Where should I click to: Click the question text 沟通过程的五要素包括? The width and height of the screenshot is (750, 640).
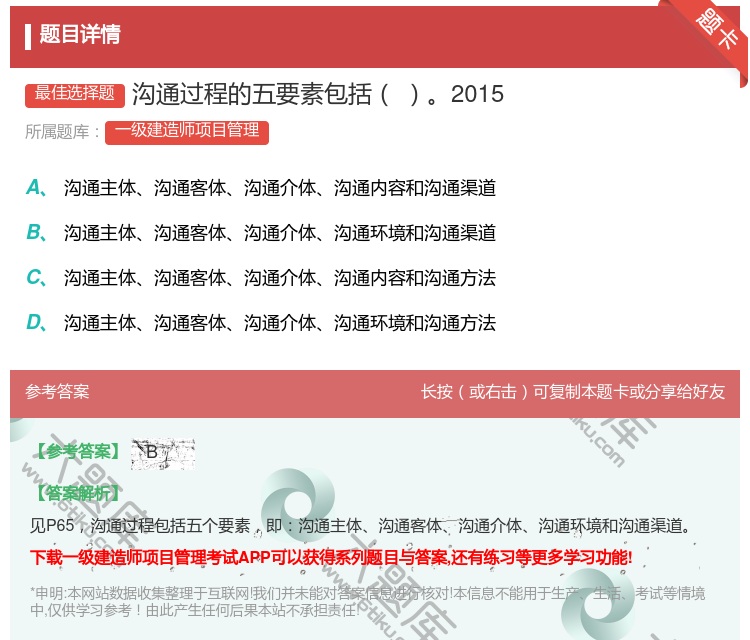(x=318, y=94)
